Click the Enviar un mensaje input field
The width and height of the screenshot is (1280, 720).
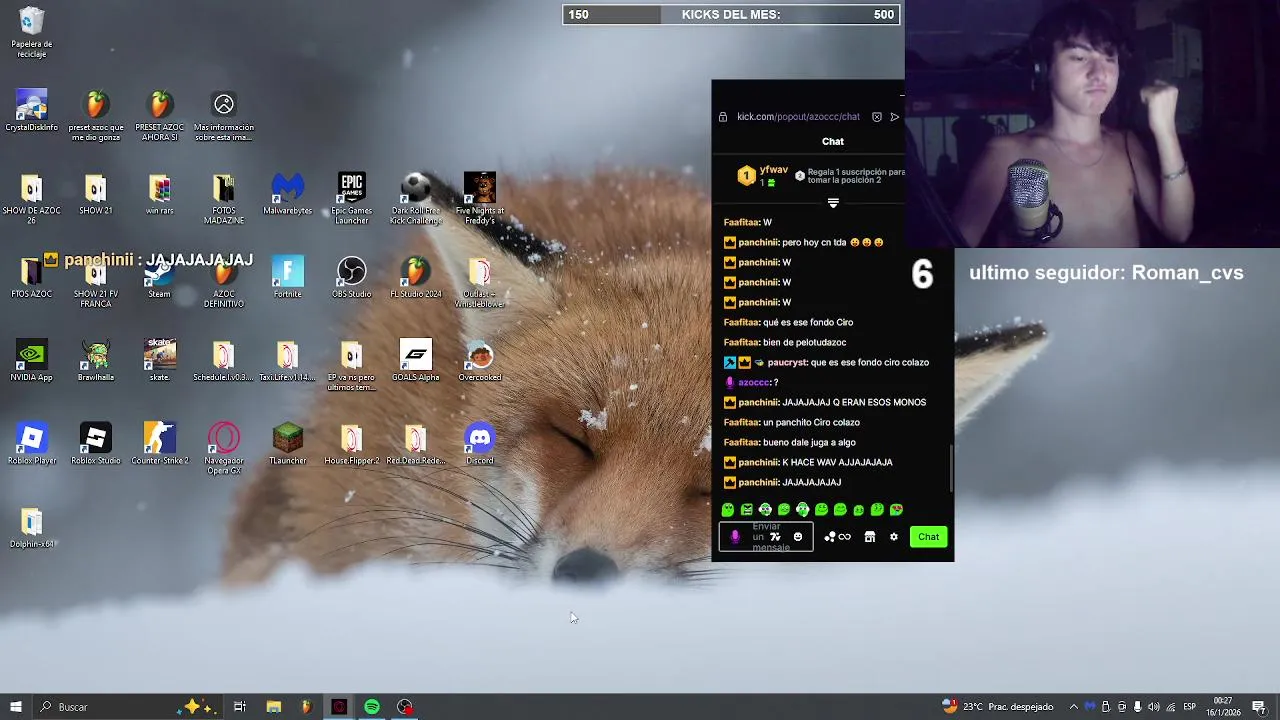click(766, 537)
